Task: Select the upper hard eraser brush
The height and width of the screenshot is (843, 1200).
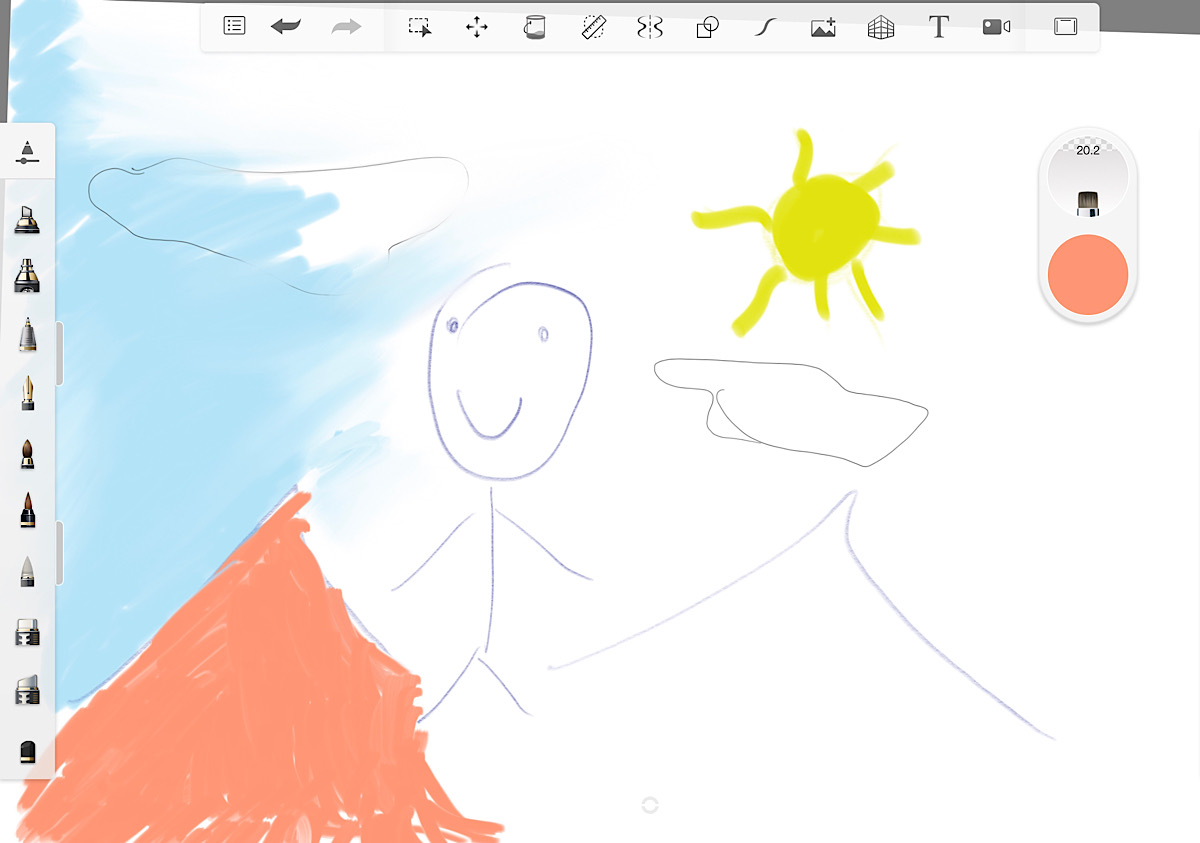Action: coord(27,632)
